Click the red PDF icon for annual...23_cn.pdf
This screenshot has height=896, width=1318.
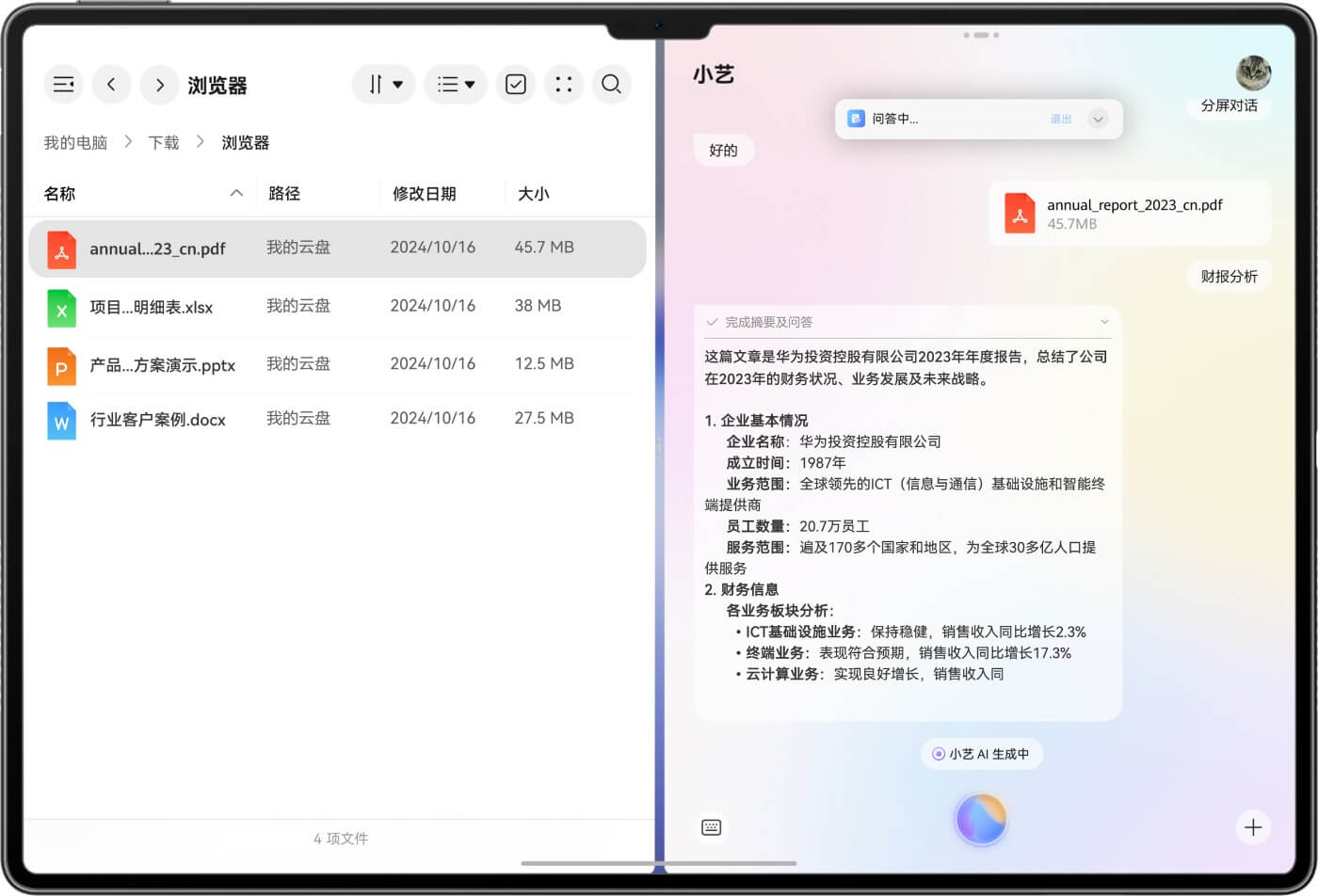[61, 249]
